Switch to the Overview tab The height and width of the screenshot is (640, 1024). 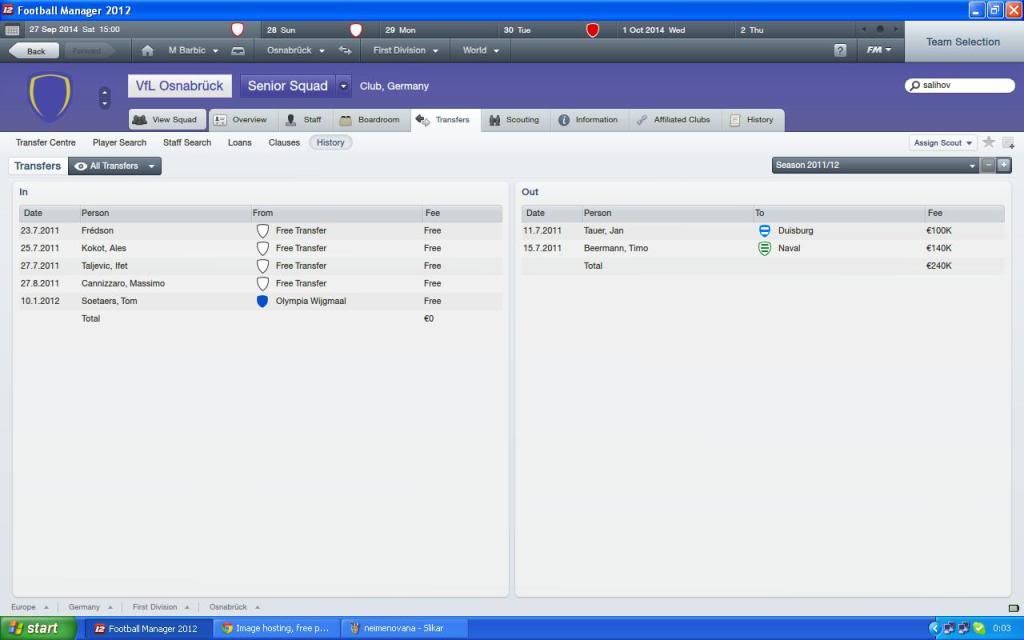[241, 120]
